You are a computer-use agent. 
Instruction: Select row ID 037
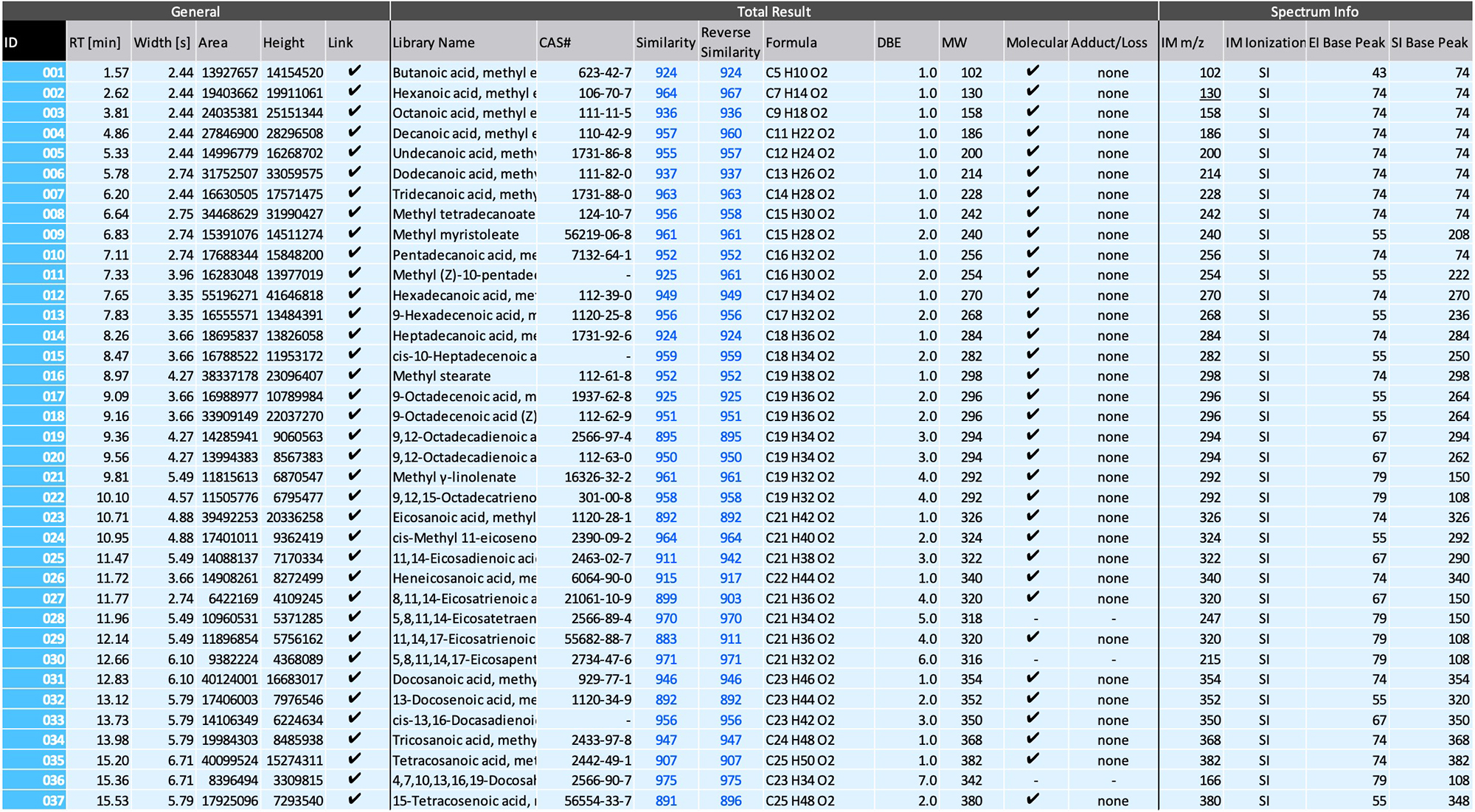(34, 801)
